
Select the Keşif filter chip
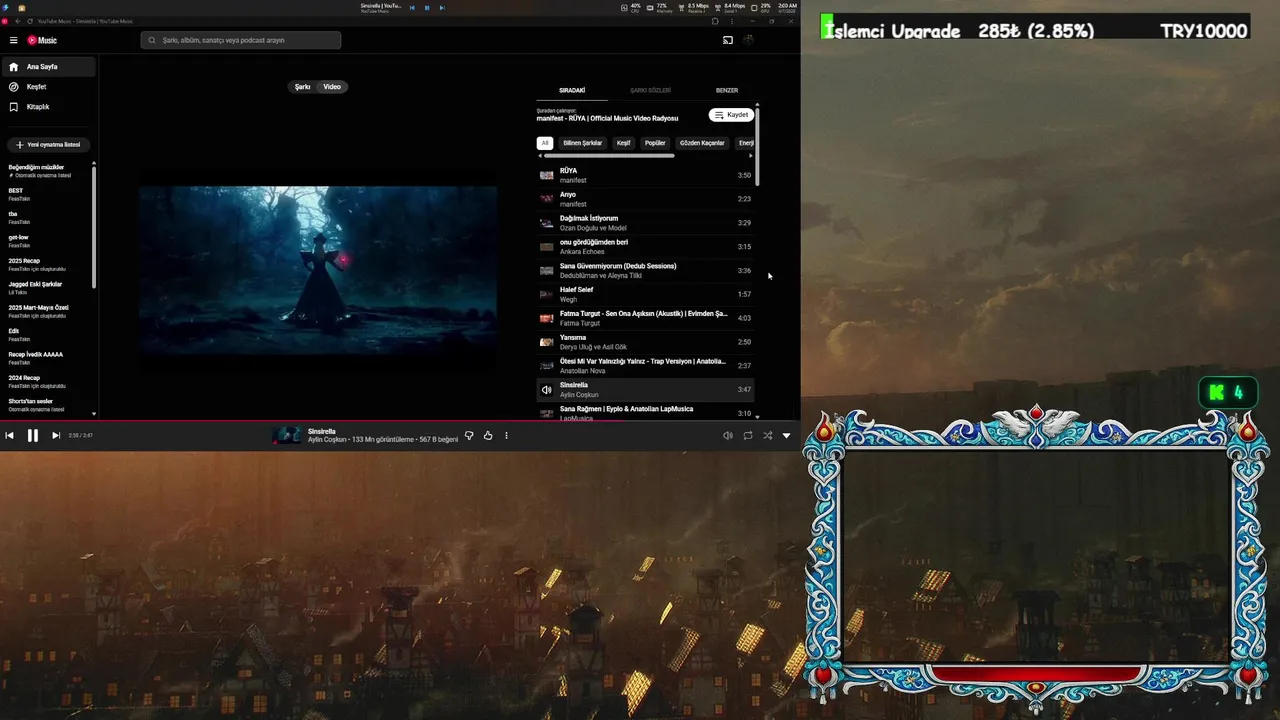tap(624, 143)
